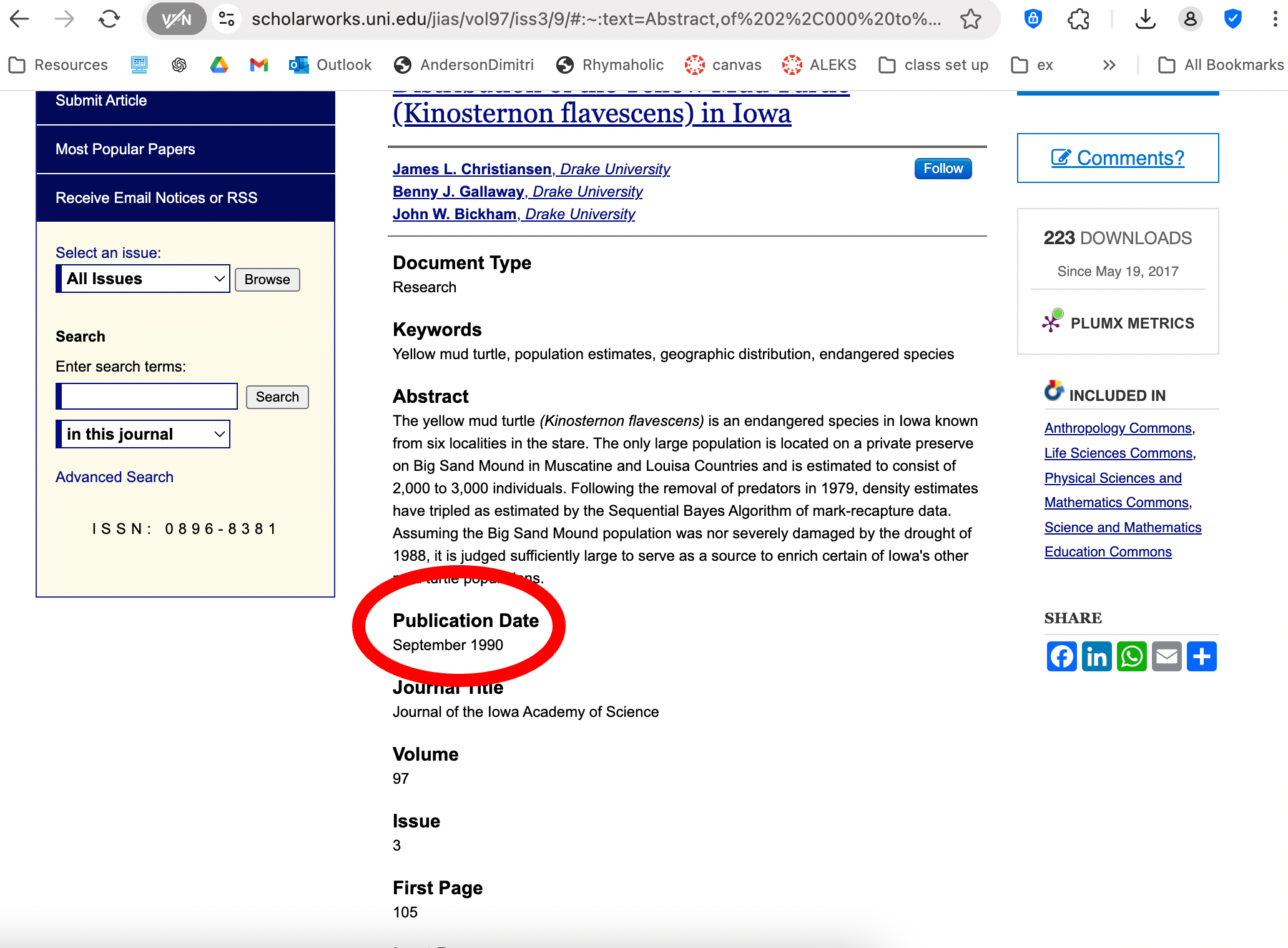Share article through WhatsApp icon
Image resolution: width=1288 pixels, height=948 pixels.
[1131, 656]
